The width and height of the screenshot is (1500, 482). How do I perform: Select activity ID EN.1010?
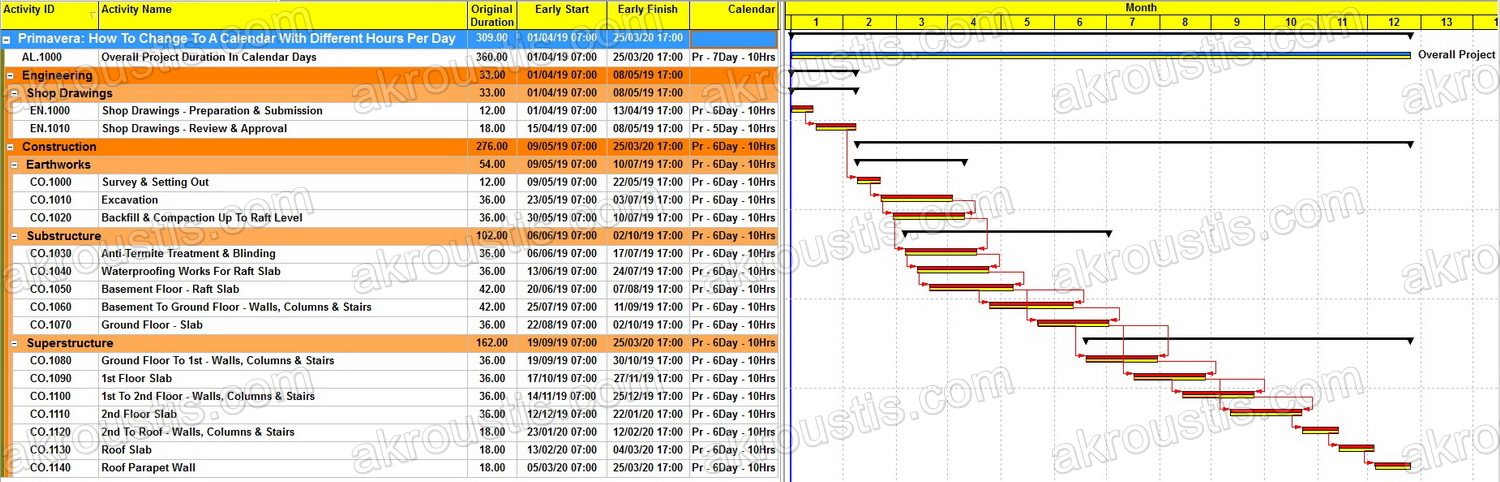(x=50, y=129)
